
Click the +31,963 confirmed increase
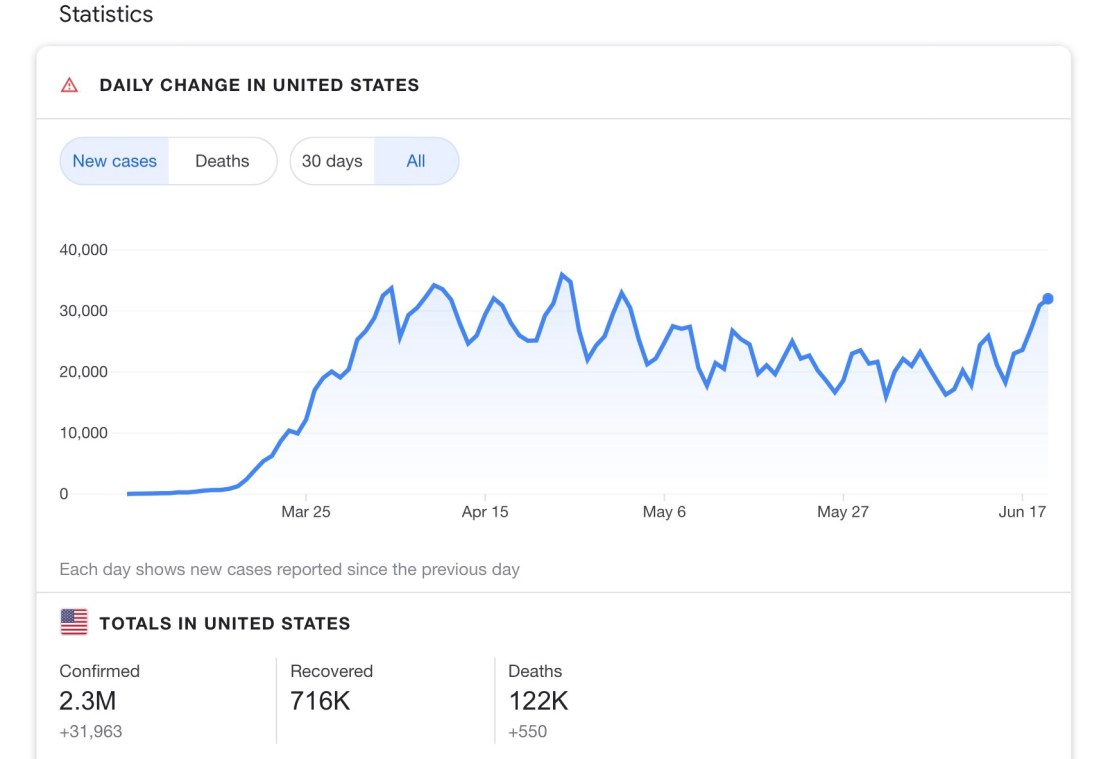click(x=91, y=732)
